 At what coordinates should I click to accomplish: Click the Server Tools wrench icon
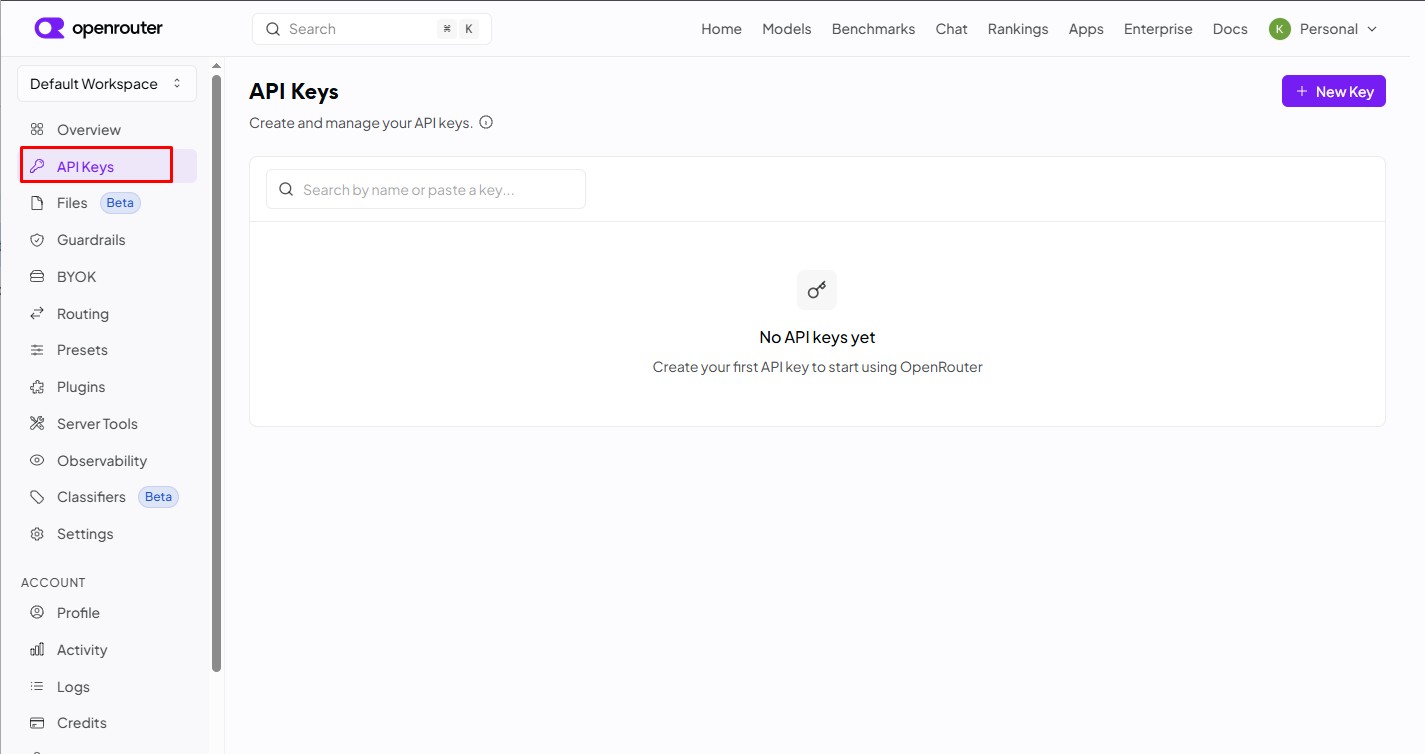click(37, 424)
